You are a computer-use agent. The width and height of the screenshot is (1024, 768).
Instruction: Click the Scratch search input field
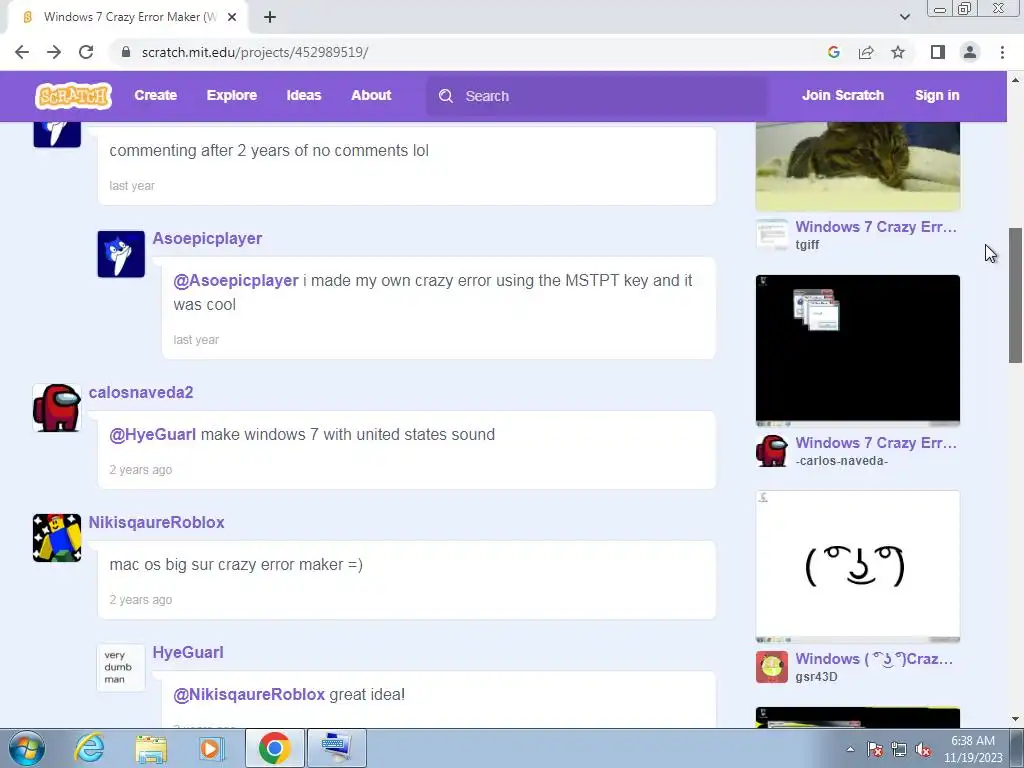tap(598, 96)
